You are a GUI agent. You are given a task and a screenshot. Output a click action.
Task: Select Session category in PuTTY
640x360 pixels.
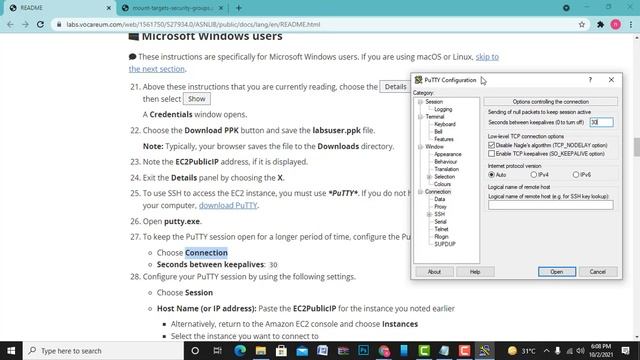pyautogui.click(x=434, y=102)
